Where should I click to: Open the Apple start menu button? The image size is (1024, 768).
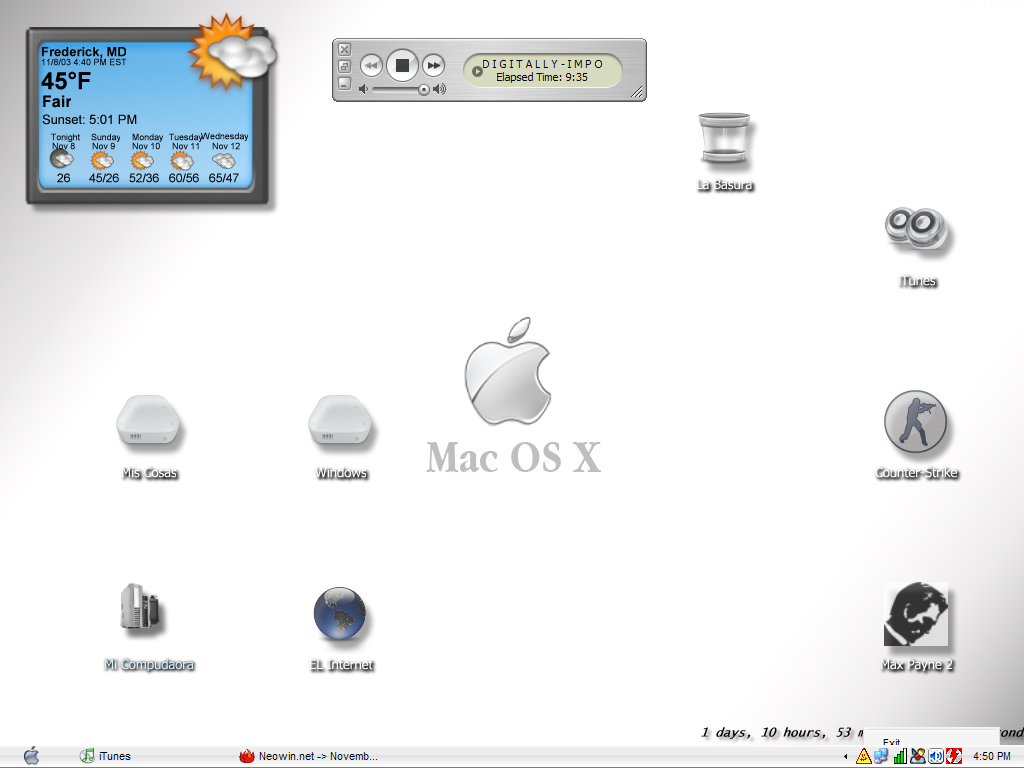31,756
